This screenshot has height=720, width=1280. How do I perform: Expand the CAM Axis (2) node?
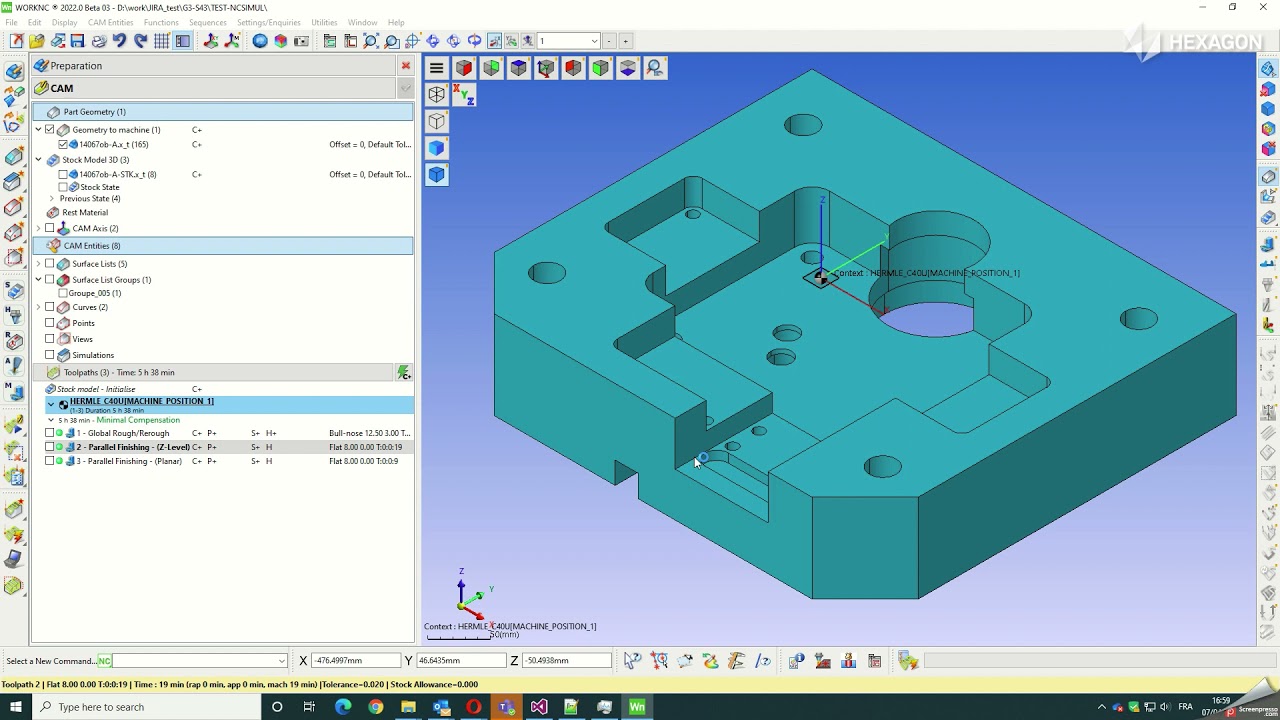coord(38,228)
